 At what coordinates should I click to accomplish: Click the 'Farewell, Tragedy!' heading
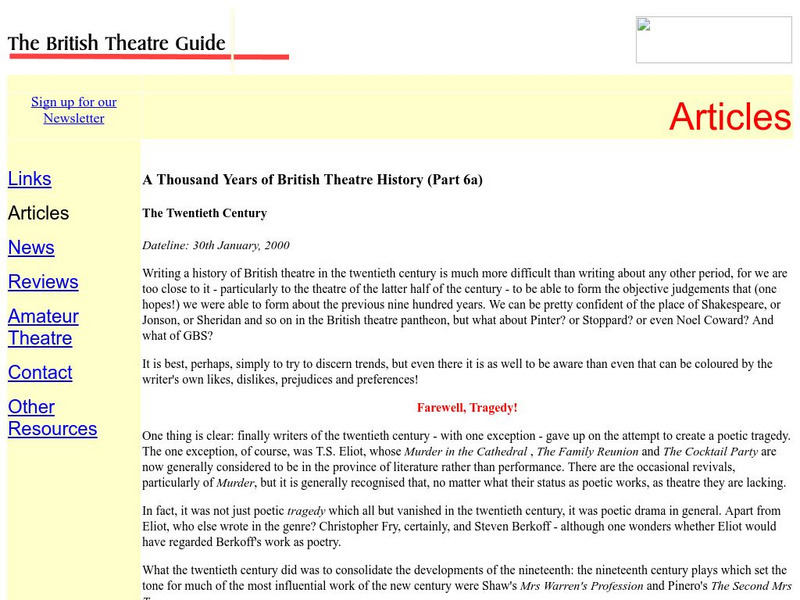click(x=468, y=407)
